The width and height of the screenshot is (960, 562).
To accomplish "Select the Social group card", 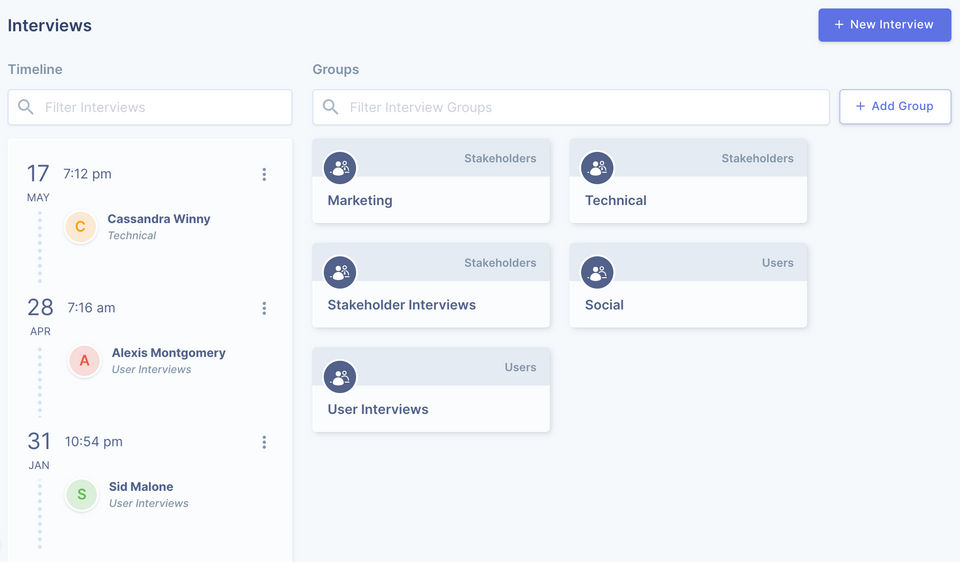I will [688, 305].
